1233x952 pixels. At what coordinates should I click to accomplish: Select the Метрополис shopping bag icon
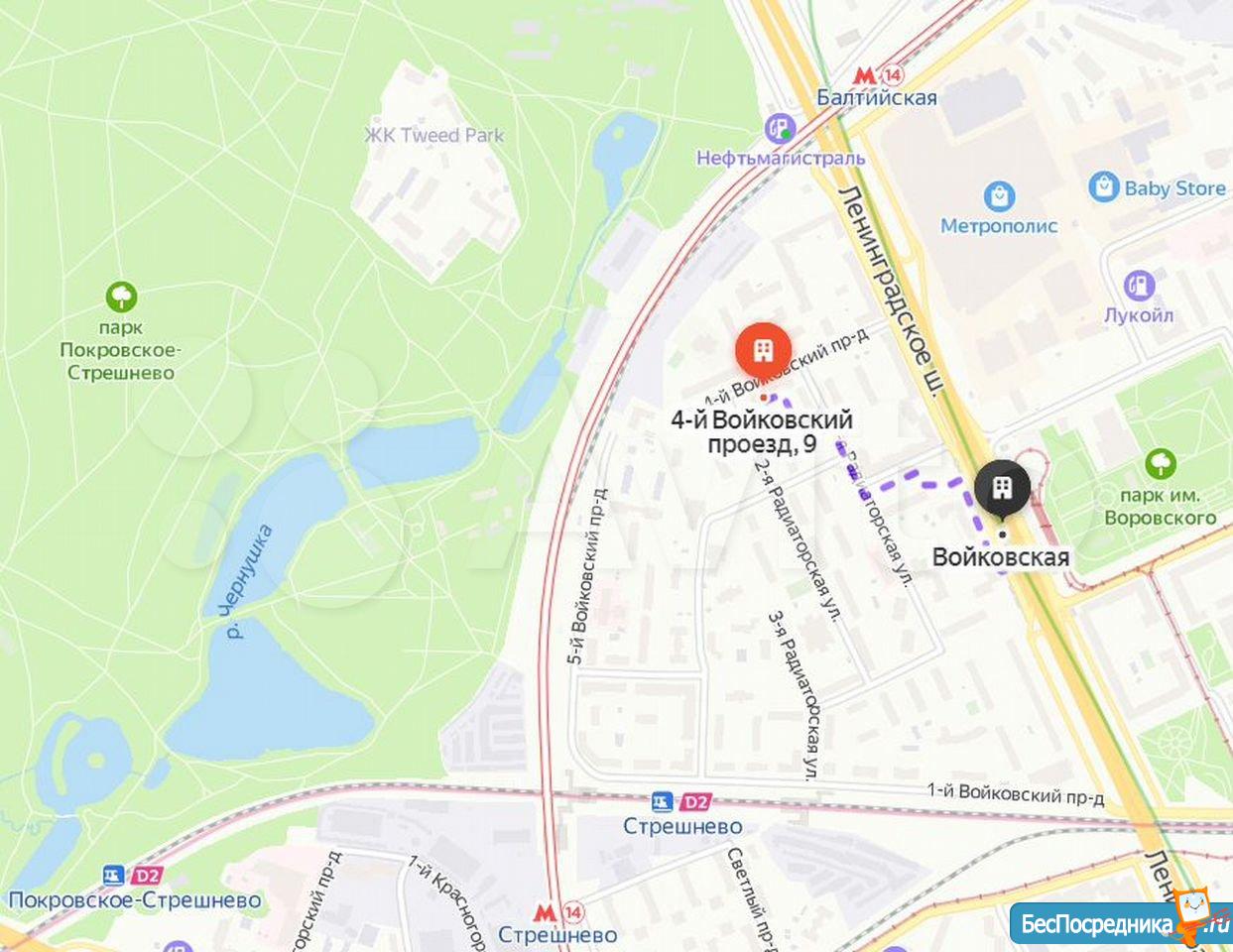[x=999, y=195]
